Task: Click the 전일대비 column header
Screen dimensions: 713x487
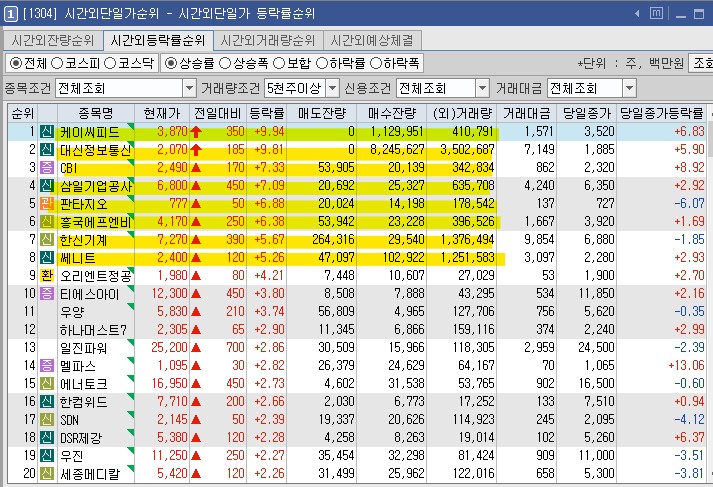Action: (218, 113)
